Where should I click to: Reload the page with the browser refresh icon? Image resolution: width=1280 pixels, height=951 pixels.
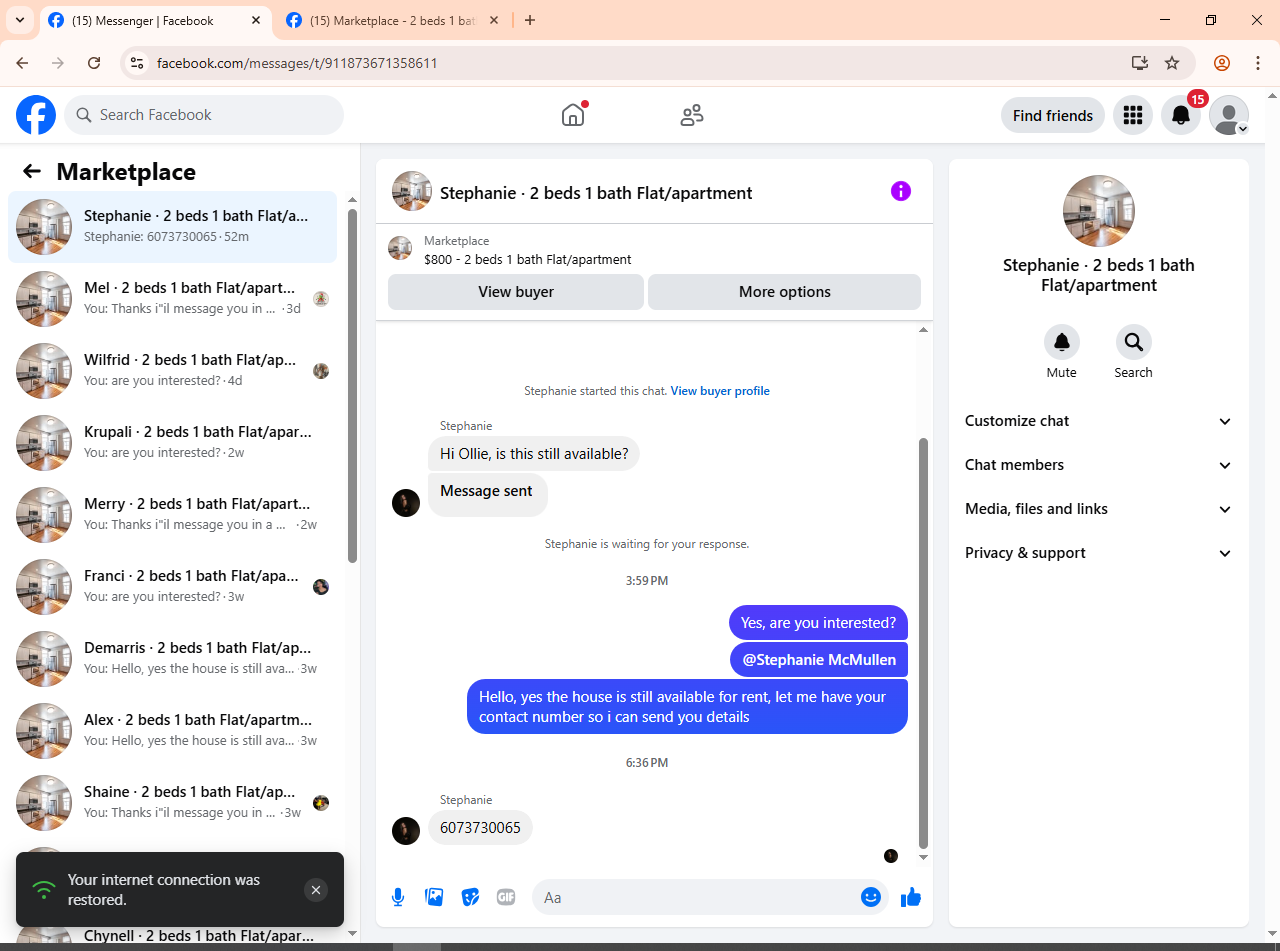point(94,63)
